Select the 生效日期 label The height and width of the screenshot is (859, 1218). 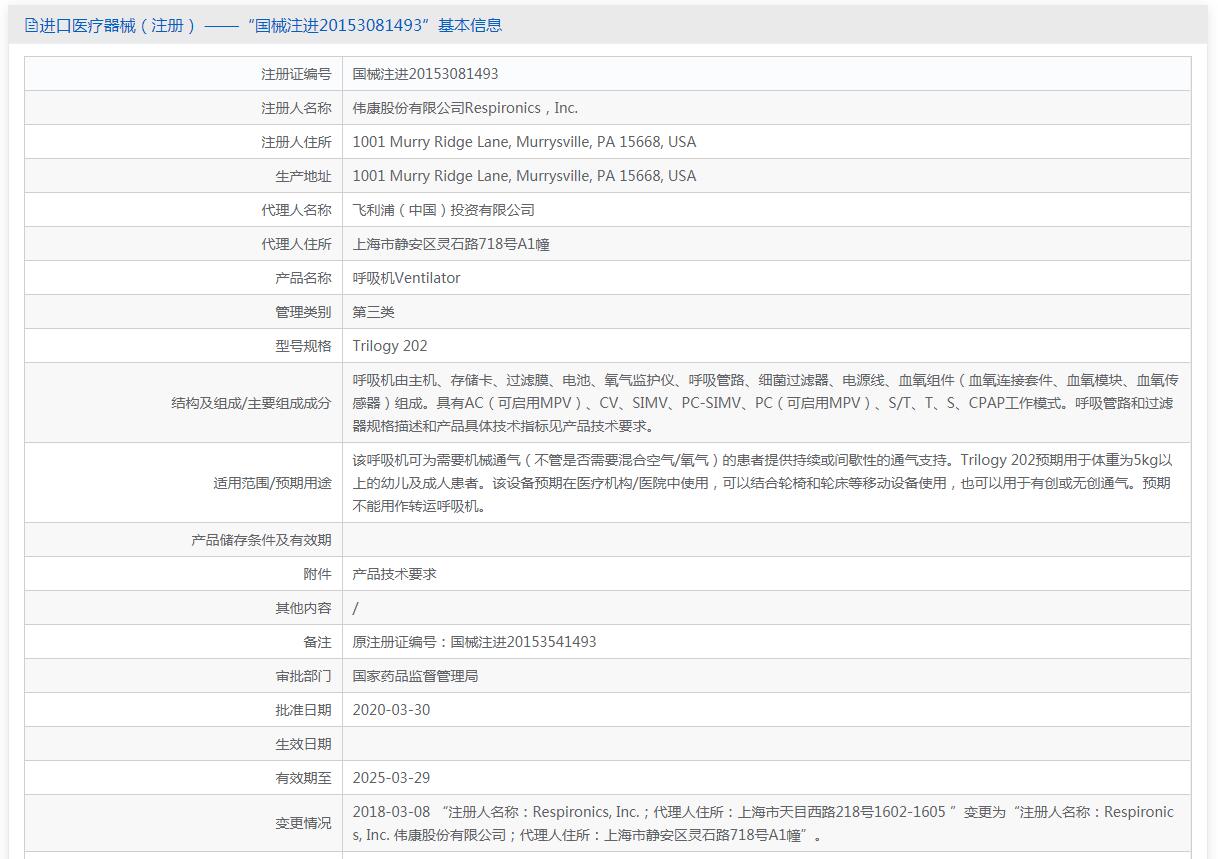[x=303, y=744]
